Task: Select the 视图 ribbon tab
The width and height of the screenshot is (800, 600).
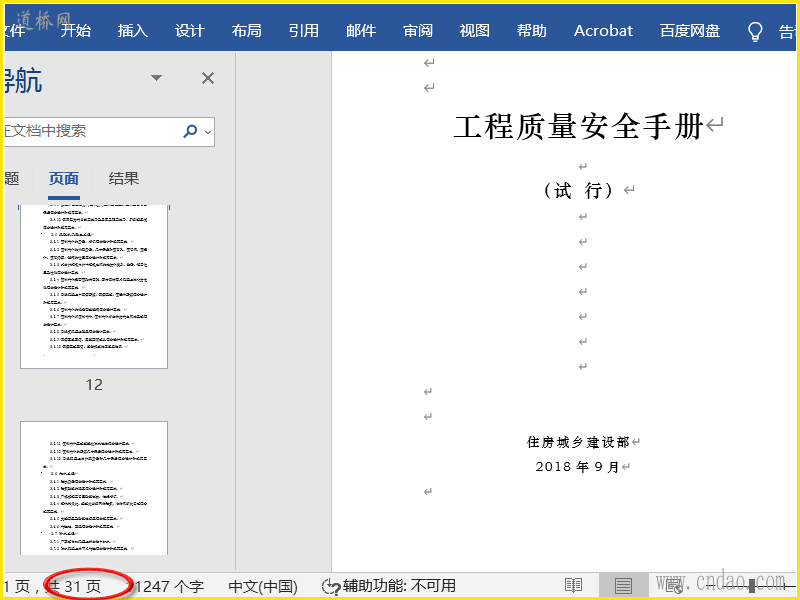Action: tap(474, 31)
